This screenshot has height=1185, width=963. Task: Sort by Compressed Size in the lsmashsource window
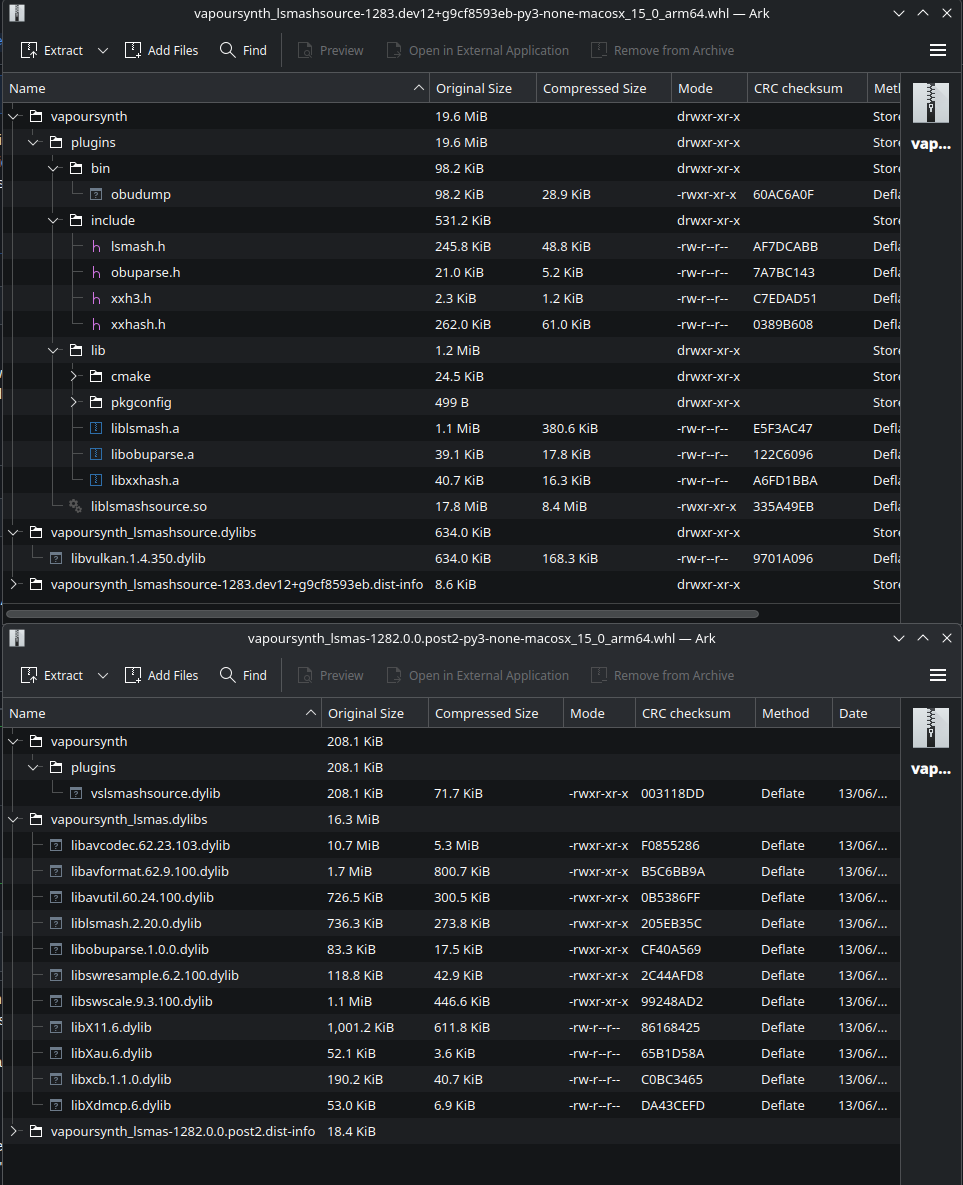point(604,88)
